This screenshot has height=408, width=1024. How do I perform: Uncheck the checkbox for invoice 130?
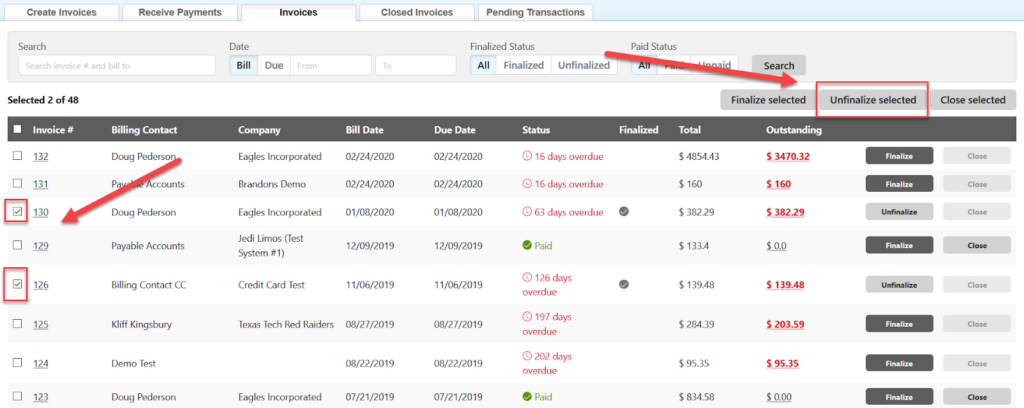17,212
